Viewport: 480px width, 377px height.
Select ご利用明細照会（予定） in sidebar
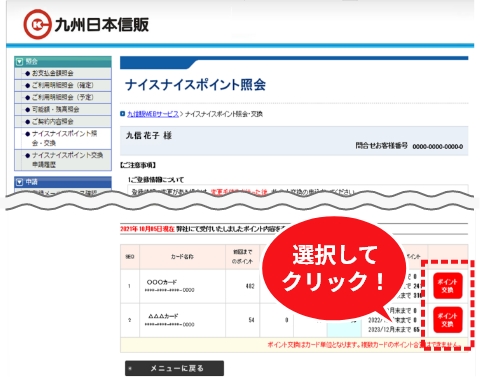(x=63, y=97)
